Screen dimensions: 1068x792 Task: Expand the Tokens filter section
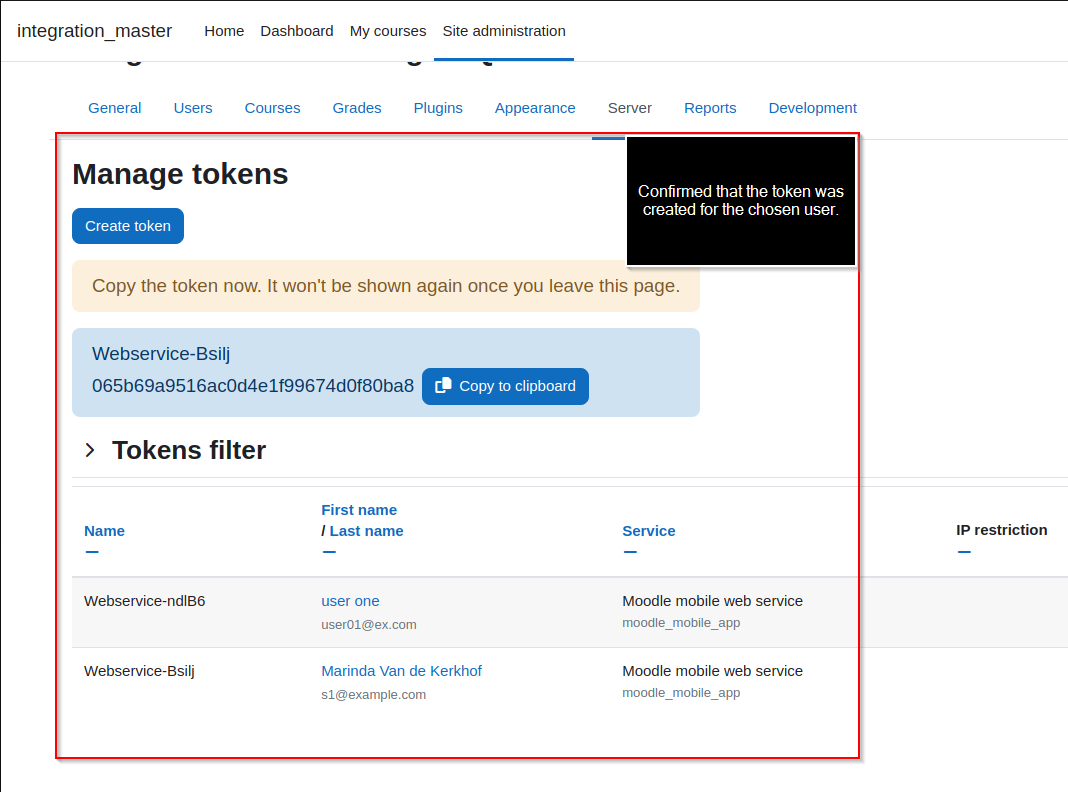click(x=90, y=450)
